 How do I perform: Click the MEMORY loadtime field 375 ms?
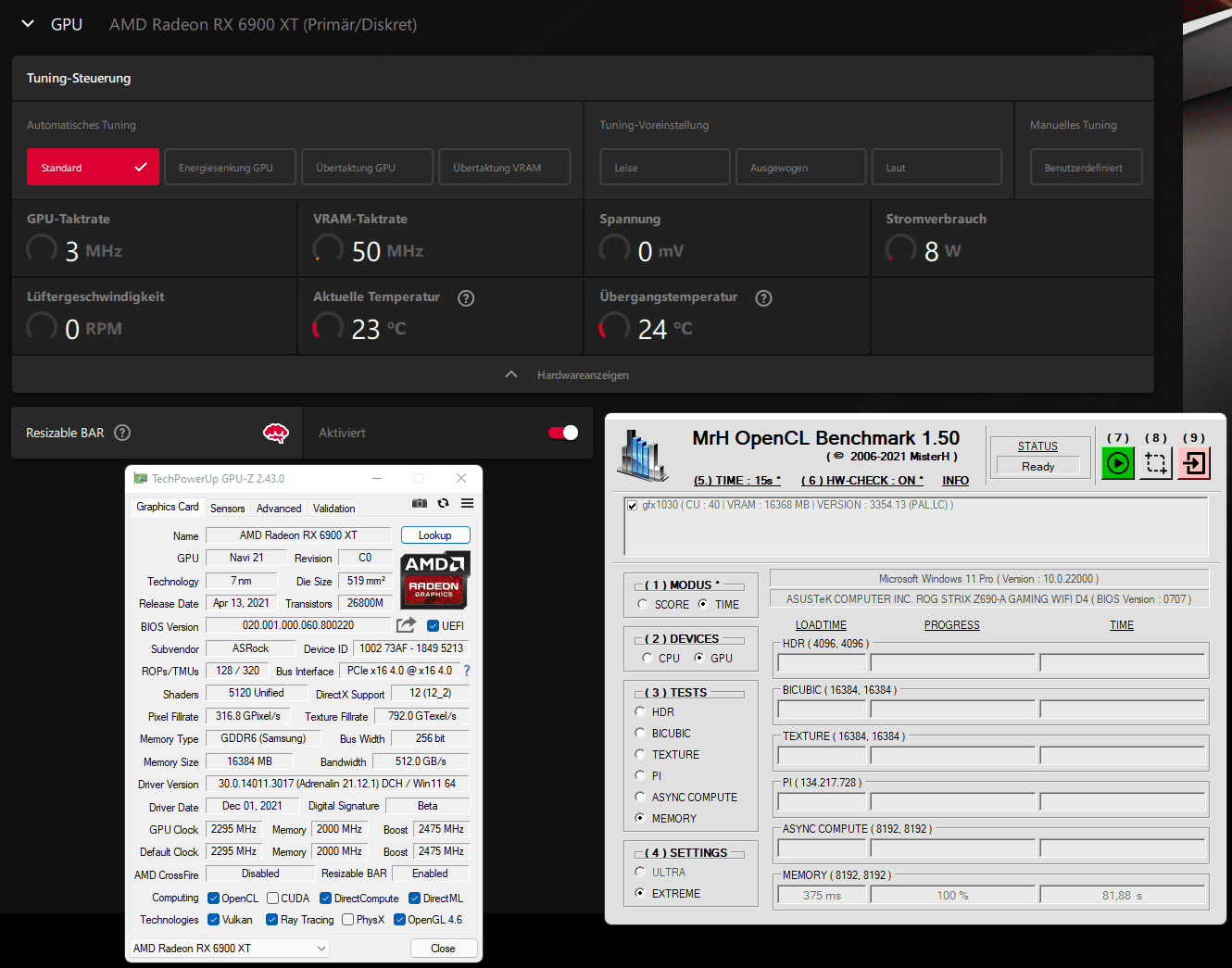coord(822,895)
